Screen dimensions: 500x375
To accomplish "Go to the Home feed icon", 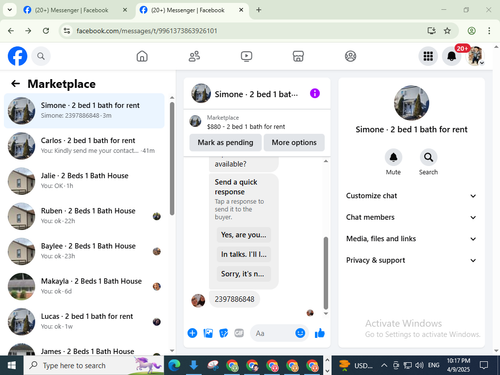I will 142,56.
